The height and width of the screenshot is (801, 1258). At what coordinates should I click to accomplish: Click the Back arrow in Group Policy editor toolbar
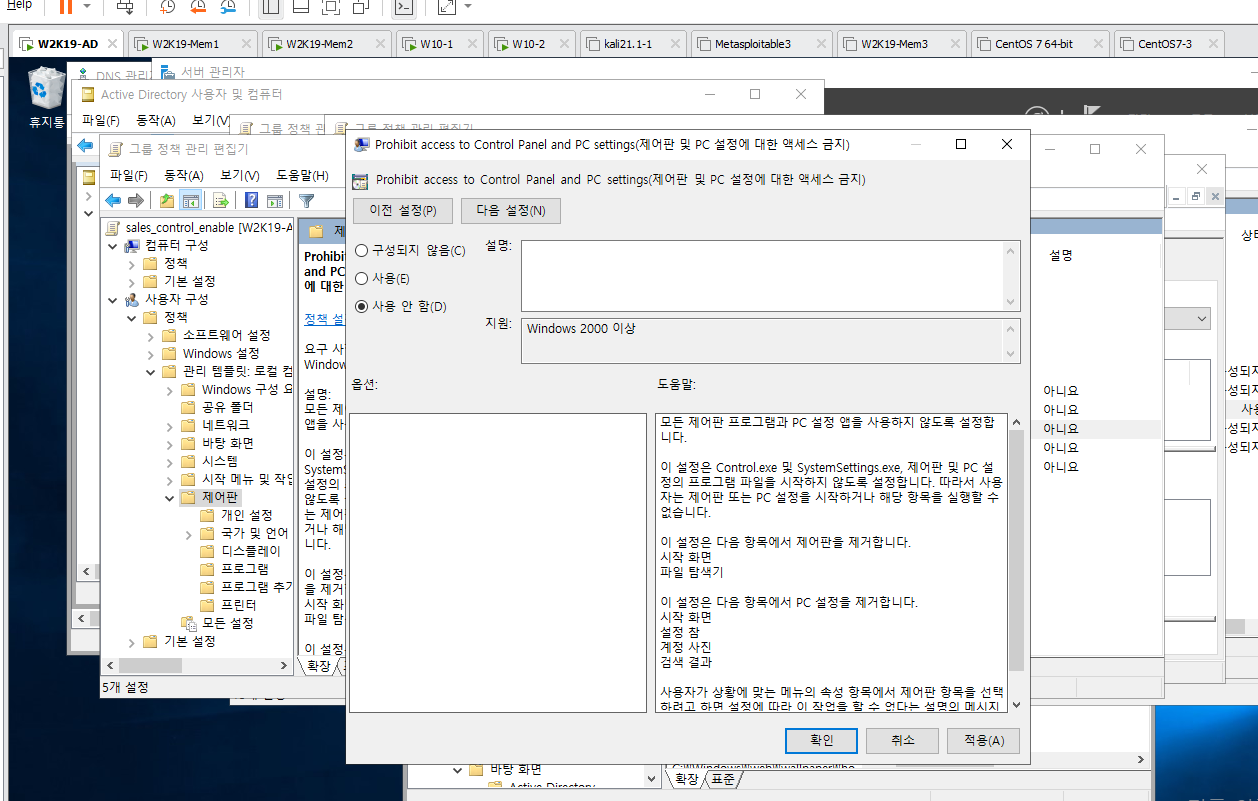click(114, 200)
